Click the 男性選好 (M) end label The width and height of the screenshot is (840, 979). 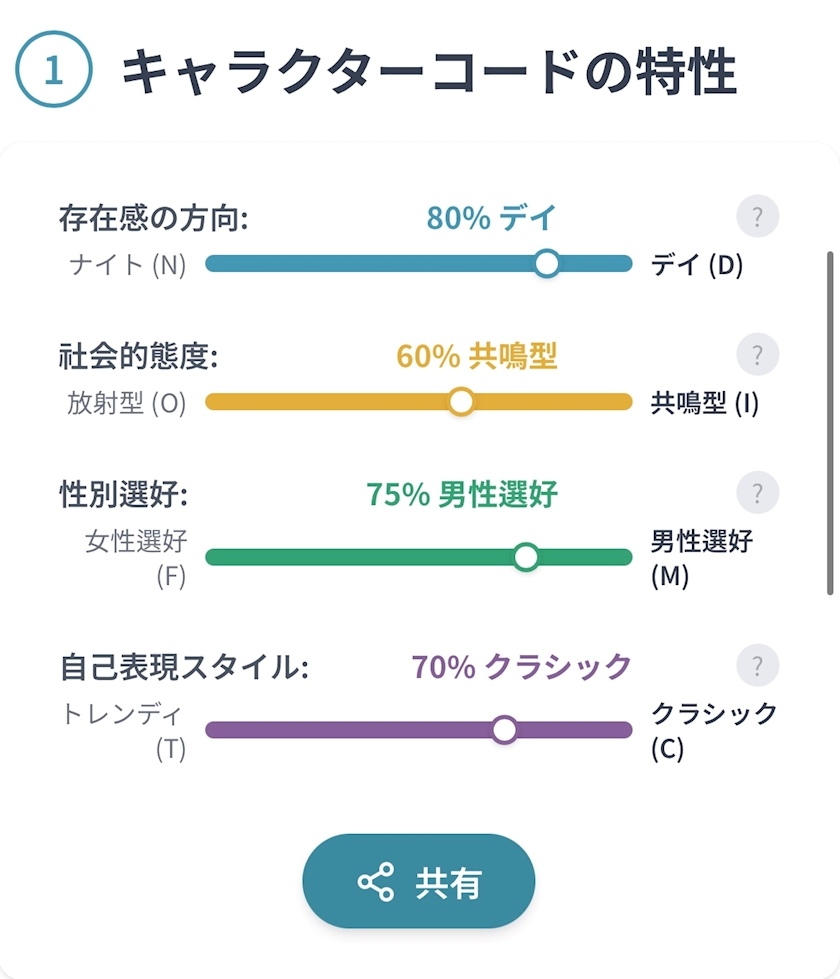click(701, 559)
